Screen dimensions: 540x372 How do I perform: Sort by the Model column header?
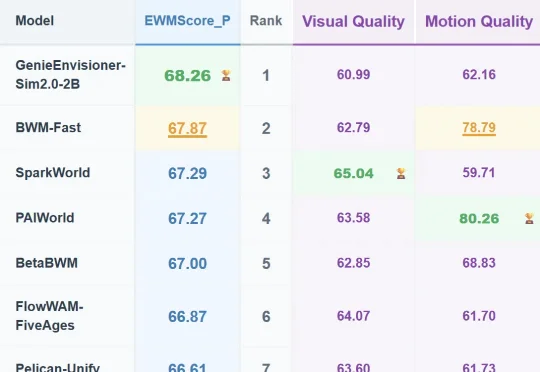(x=35, y=21)
